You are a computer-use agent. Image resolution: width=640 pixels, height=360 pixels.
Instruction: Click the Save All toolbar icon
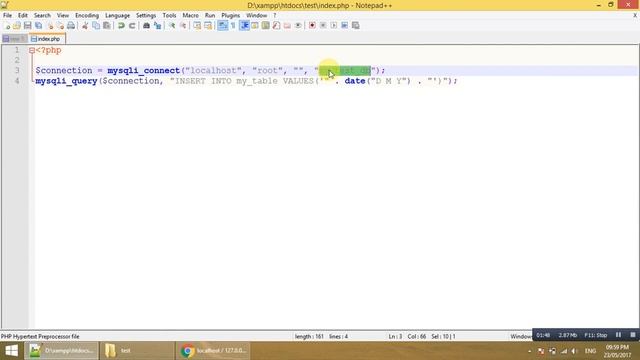click(x=38, y=26)
